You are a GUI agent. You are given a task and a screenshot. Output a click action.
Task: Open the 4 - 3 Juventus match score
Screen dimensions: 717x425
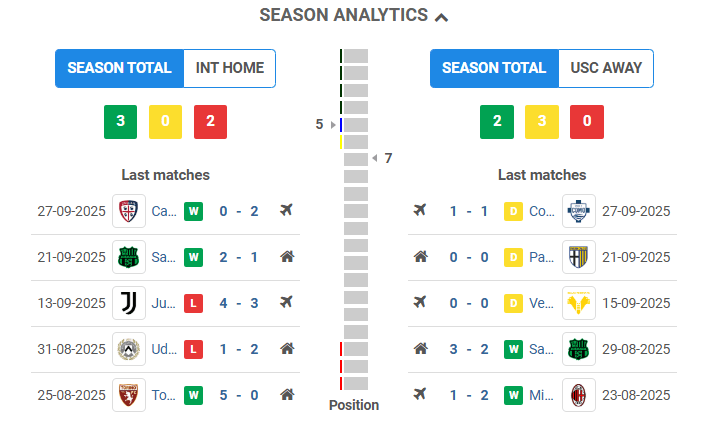(238, 303)
